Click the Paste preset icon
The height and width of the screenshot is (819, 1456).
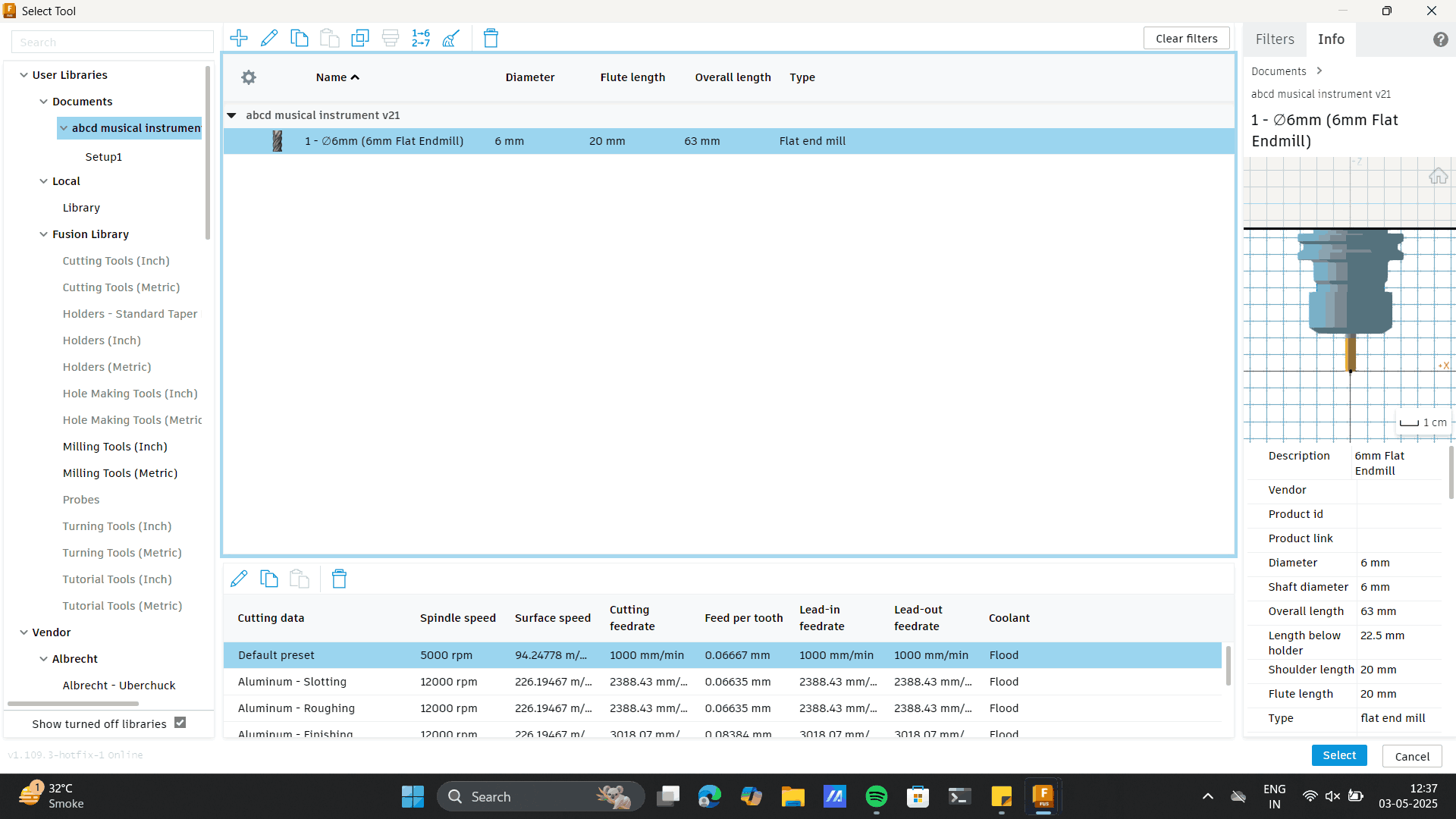tap(300, 579)
